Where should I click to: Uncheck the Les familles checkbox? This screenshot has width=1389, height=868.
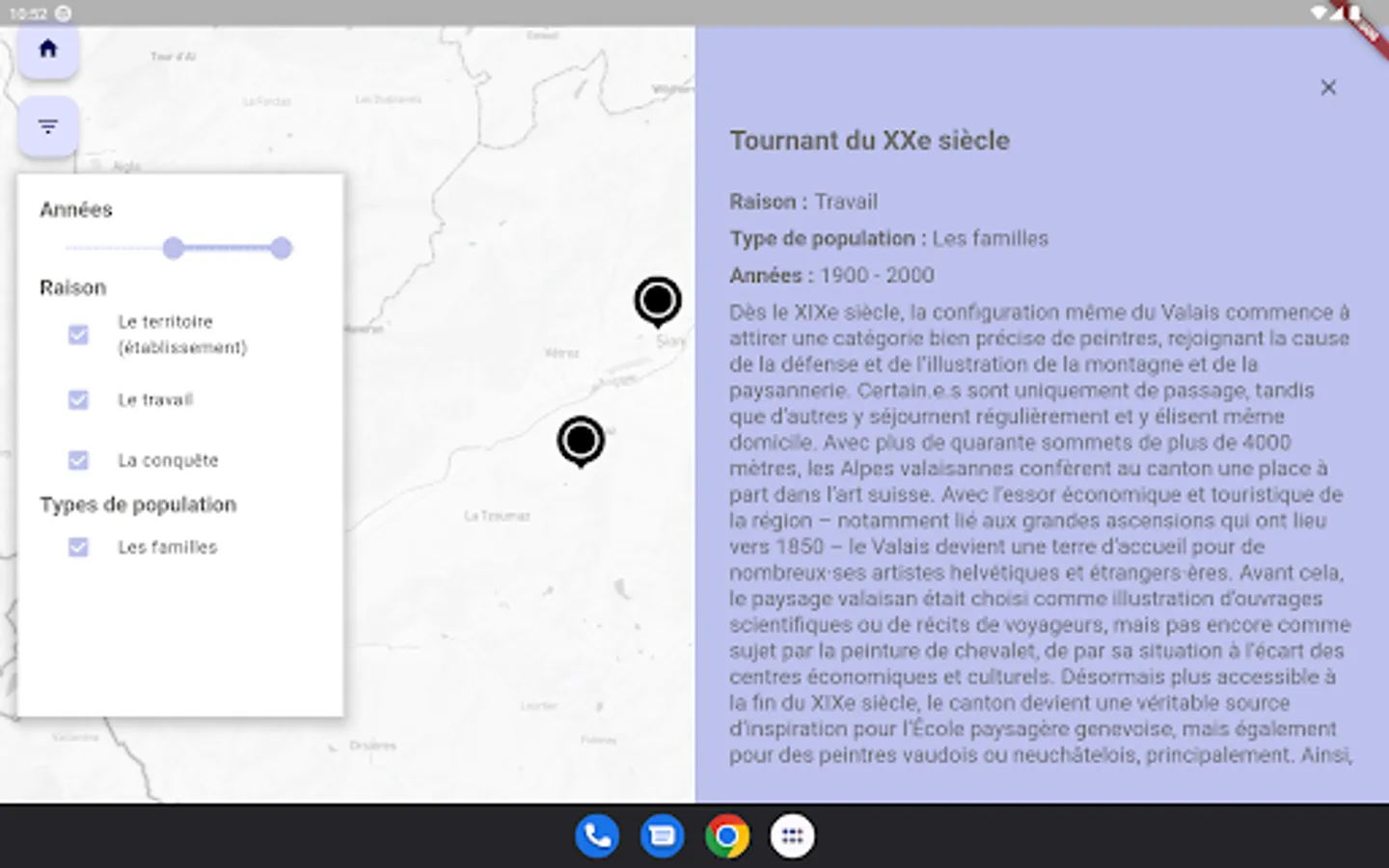pyautogui.click(x=78, y=547)
